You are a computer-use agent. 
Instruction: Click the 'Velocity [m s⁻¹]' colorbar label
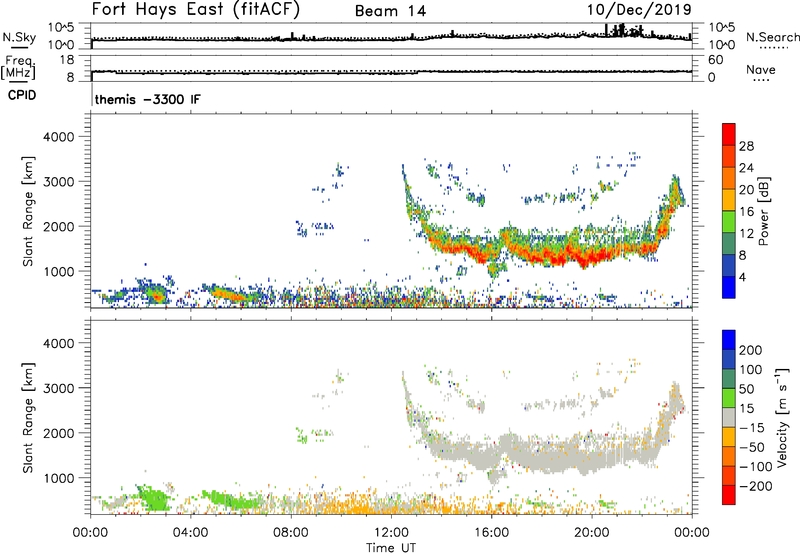782,417
